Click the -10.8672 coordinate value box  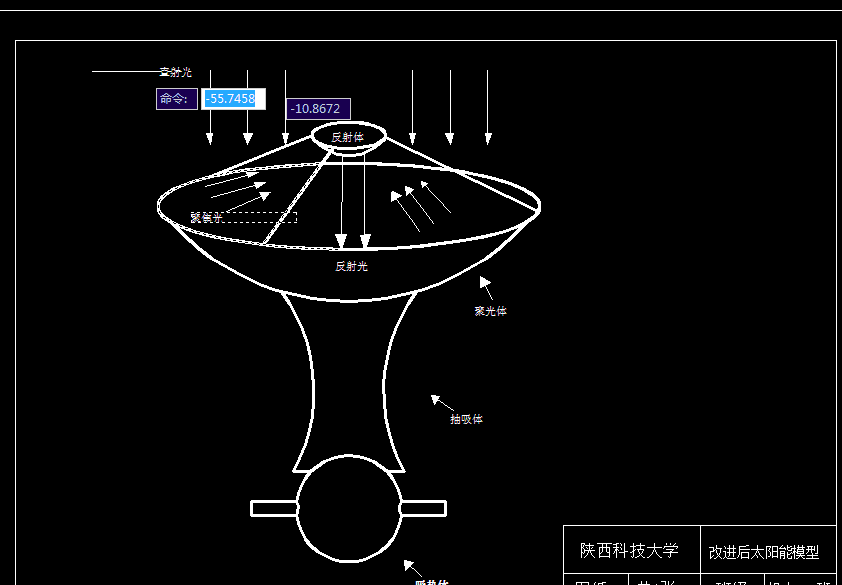318,109
